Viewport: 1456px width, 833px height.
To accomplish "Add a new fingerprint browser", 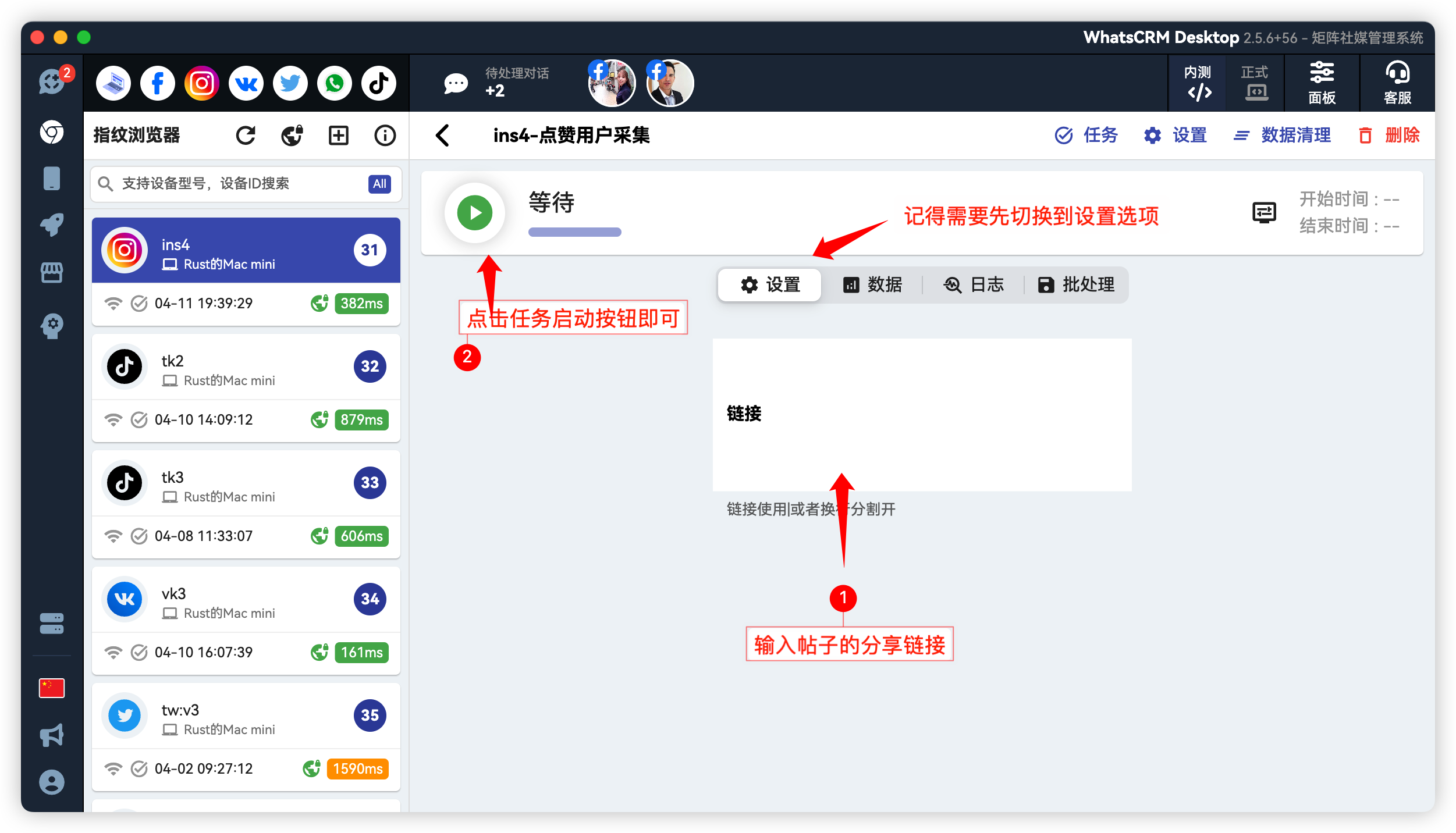I will [338, 135].
